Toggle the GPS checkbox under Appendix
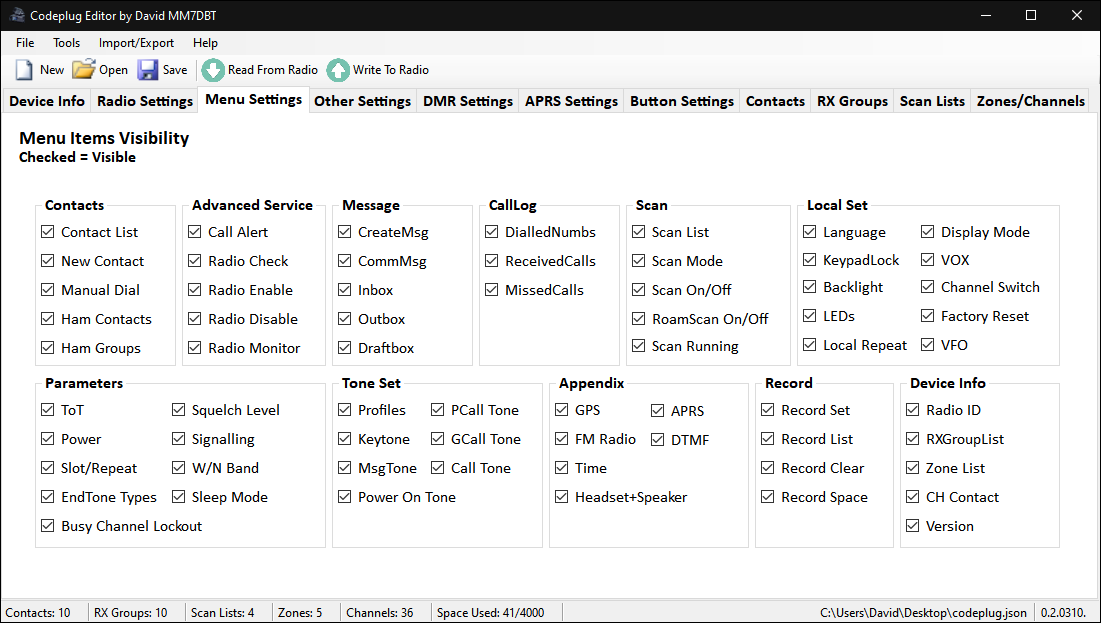1101x623 pixels. (562, 409)
